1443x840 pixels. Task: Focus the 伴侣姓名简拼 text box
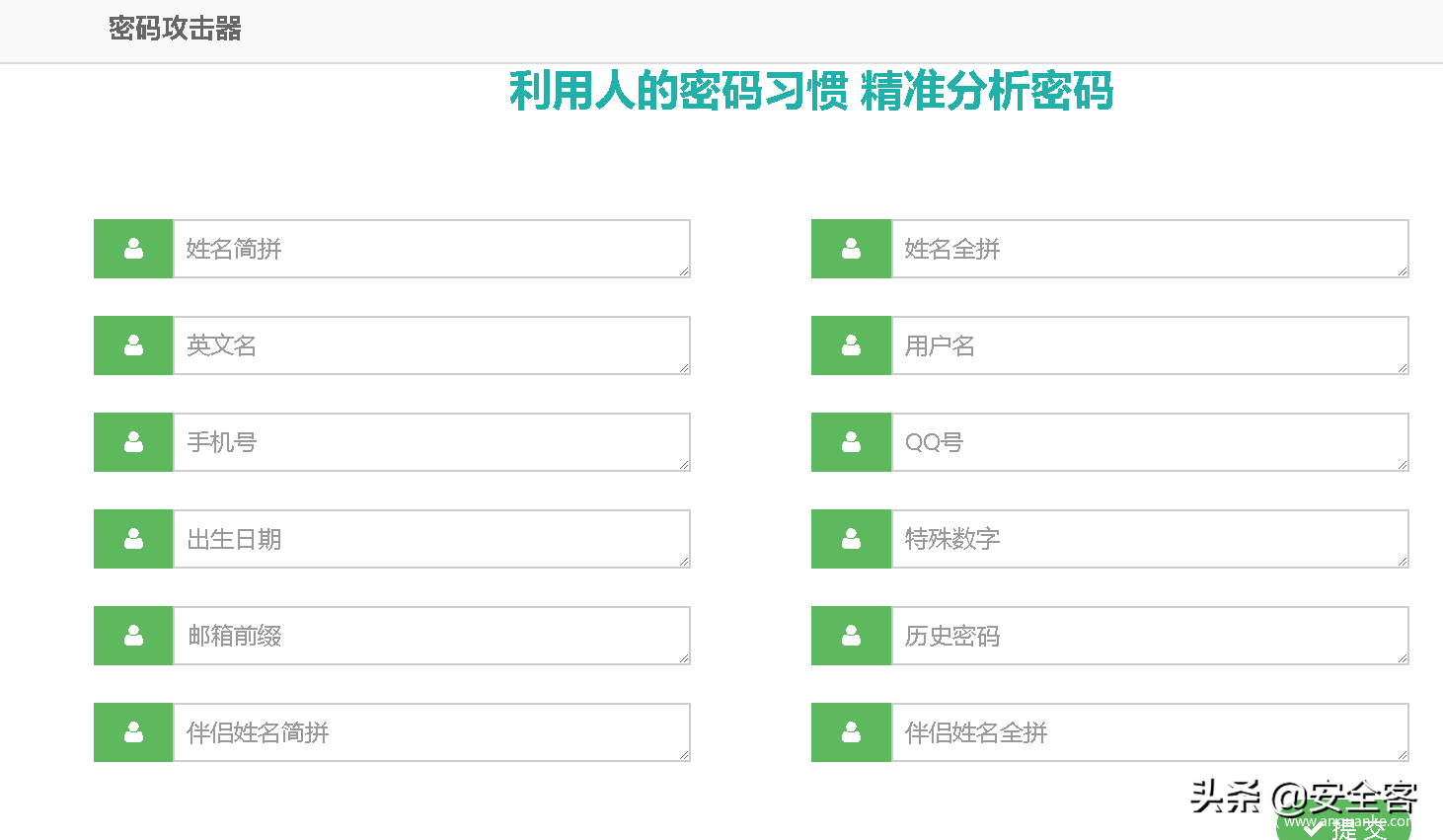[431, 732]
